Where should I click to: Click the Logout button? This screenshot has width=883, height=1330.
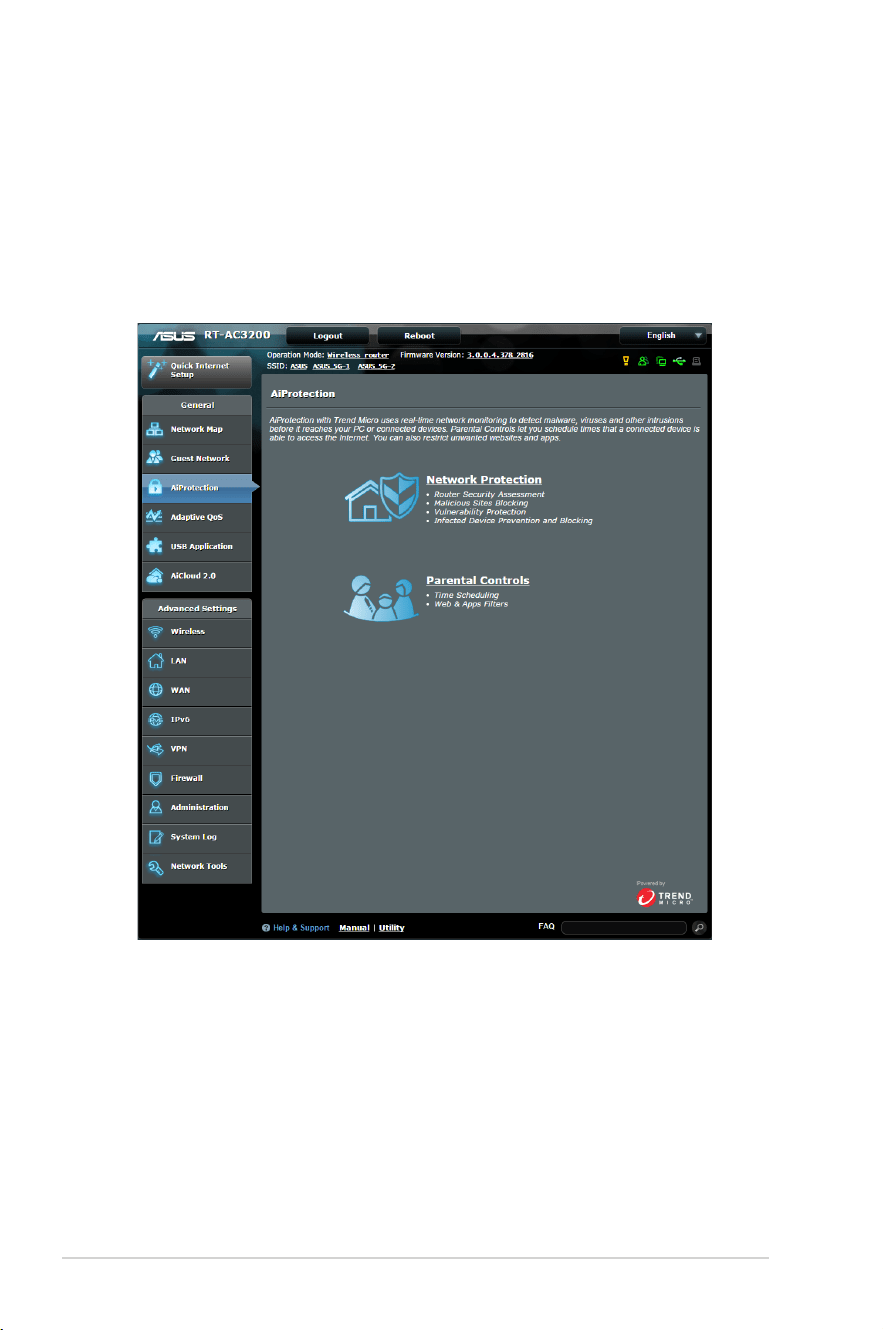(327, 336)
